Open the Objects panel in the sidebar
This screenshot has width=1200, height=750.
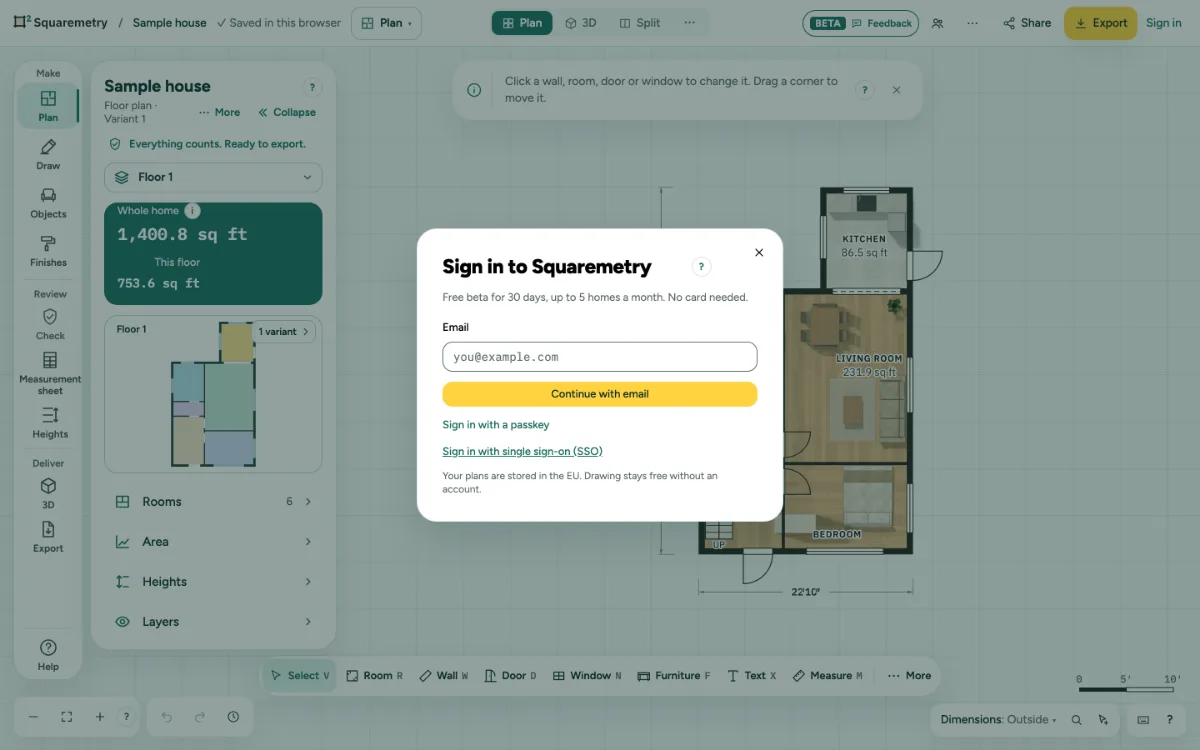click(x=48, y=203)
